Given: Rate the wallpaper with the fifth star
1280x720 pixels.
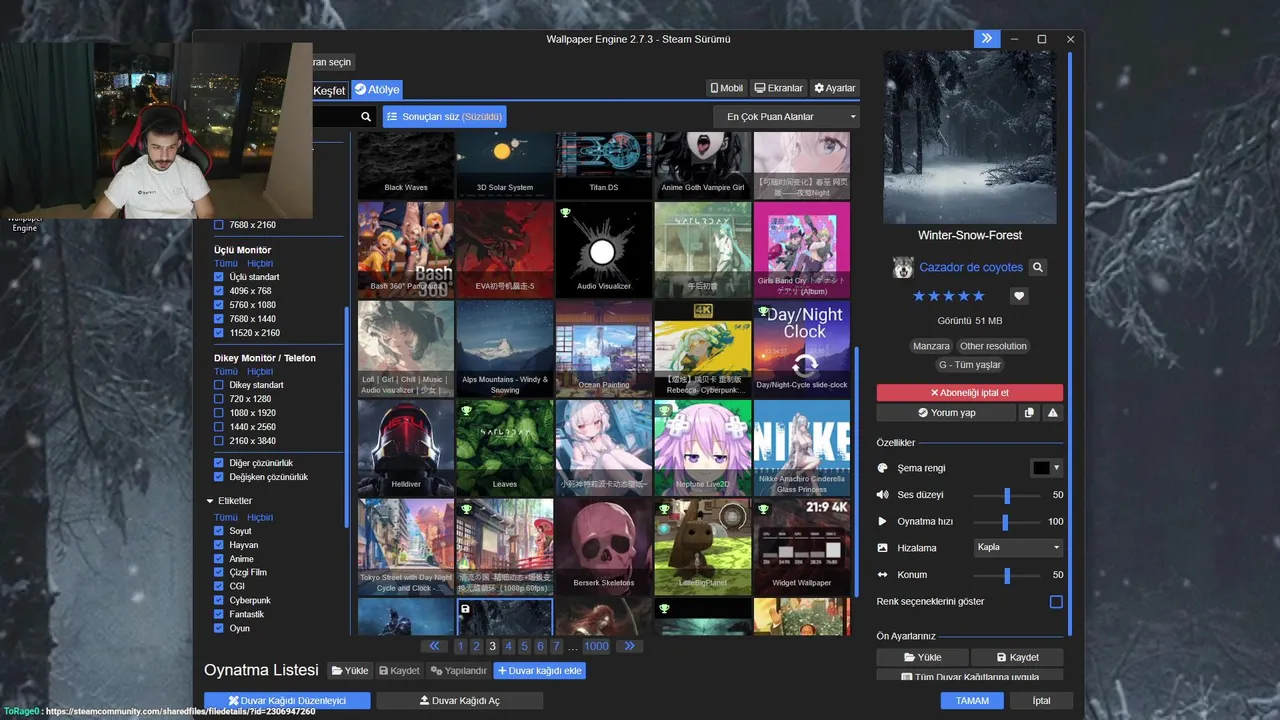Looking at the screenshot, I should pyautogui.click(x=979, y=296).
